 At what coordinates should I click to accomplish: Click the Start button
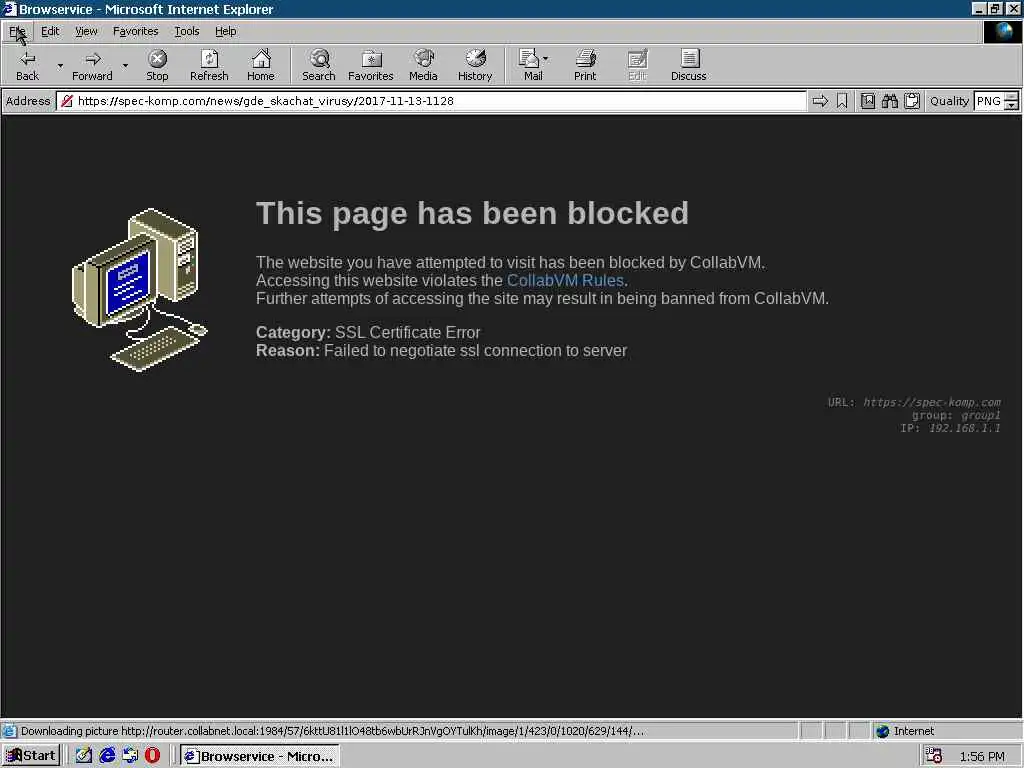pos(31,756)
